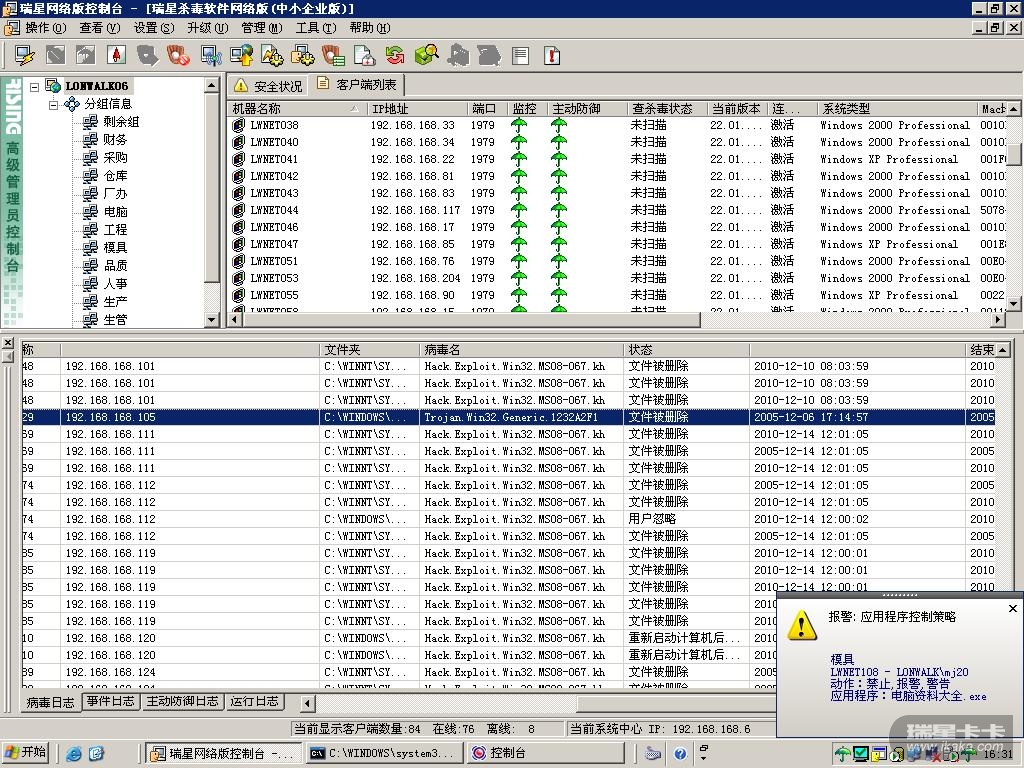Collapse the LONWALK06 root tree node

tap(35, 87)
